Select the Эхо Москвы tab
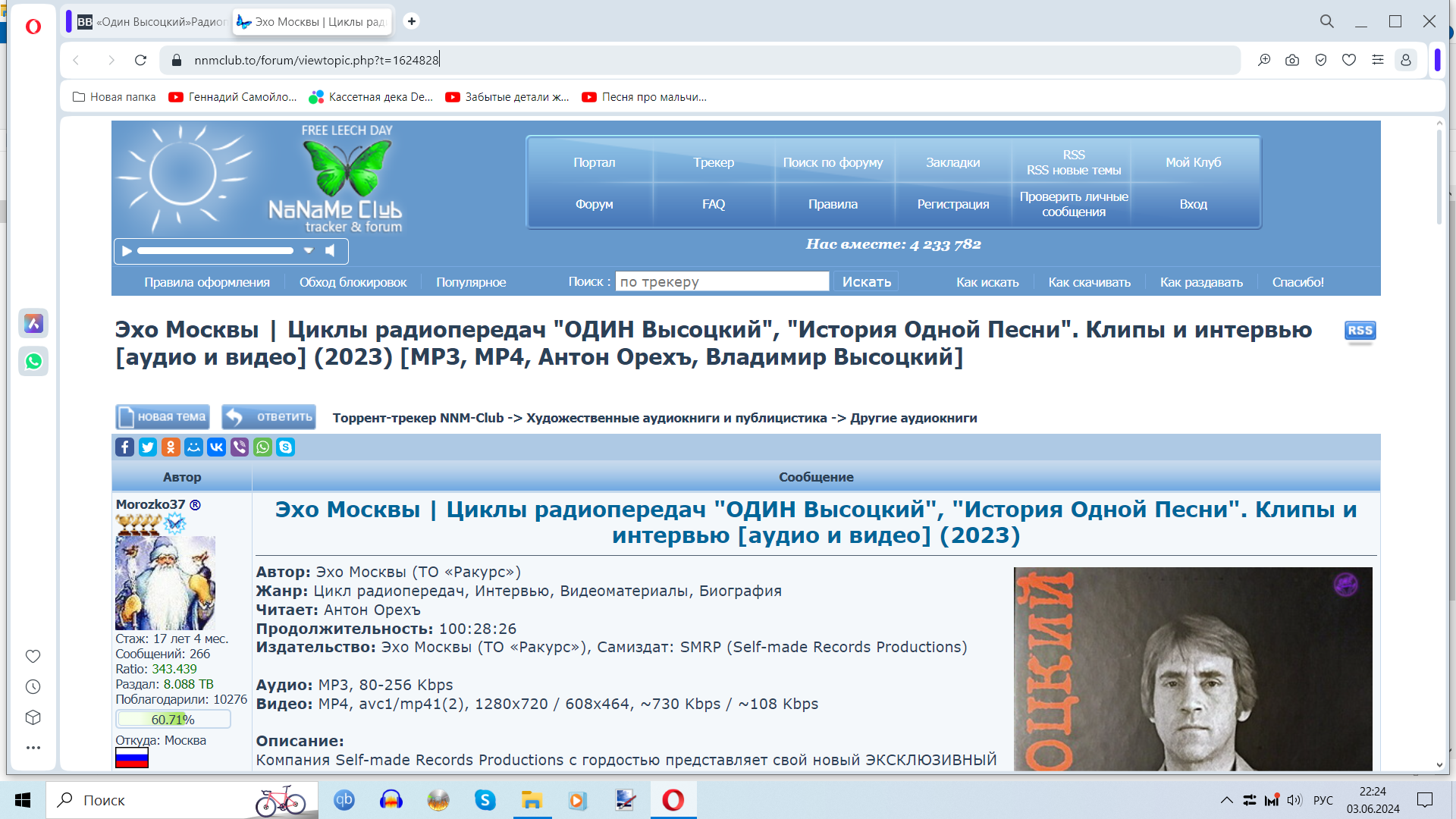The image size is (1456, 819). point(311,22)
